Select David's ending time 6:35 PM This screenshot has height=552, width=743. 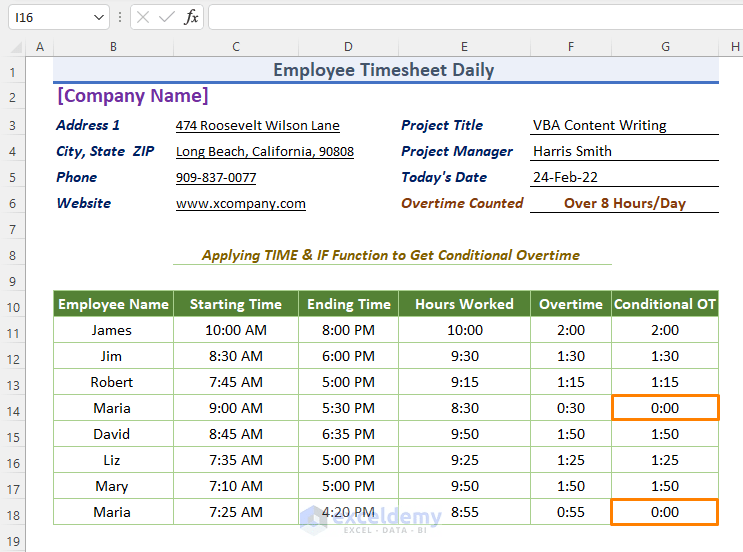pos(349,434)
